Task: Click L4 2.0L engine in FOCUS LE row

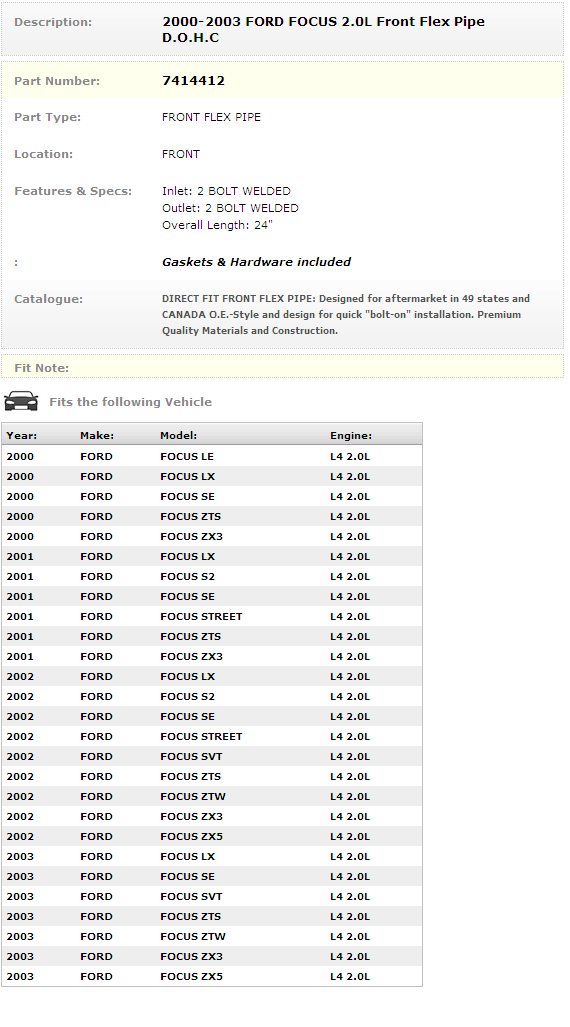Action: pos(350,457)
